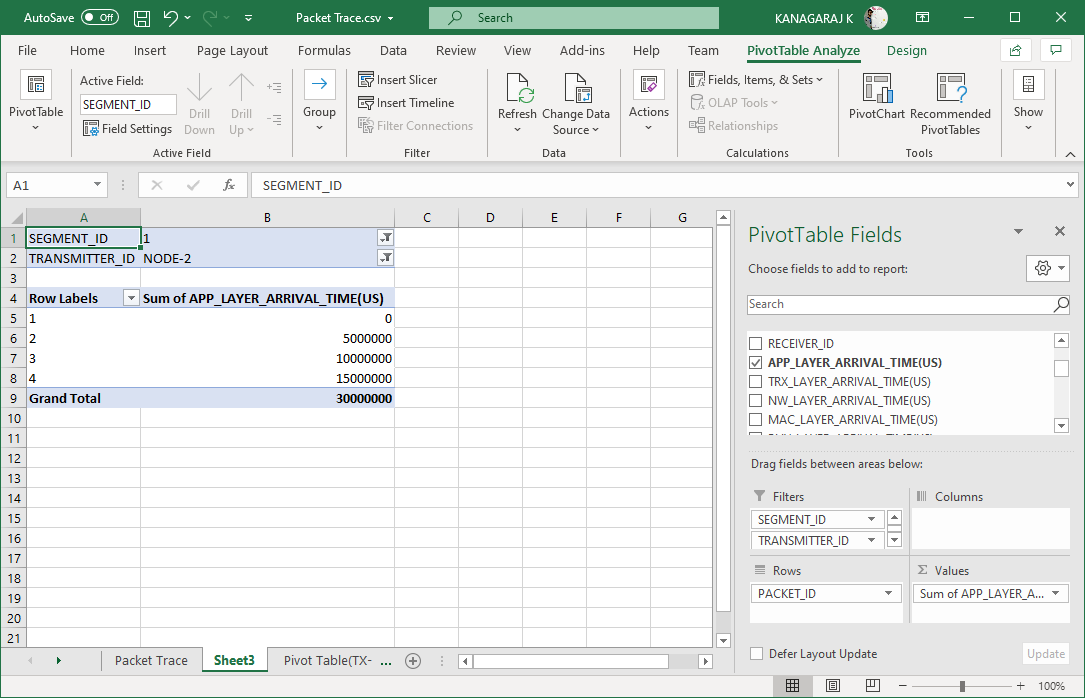This screenshot has width=1085, height=698.
Task: Click the Ribbon Display Options icon
Action: (x=922, y=17)
